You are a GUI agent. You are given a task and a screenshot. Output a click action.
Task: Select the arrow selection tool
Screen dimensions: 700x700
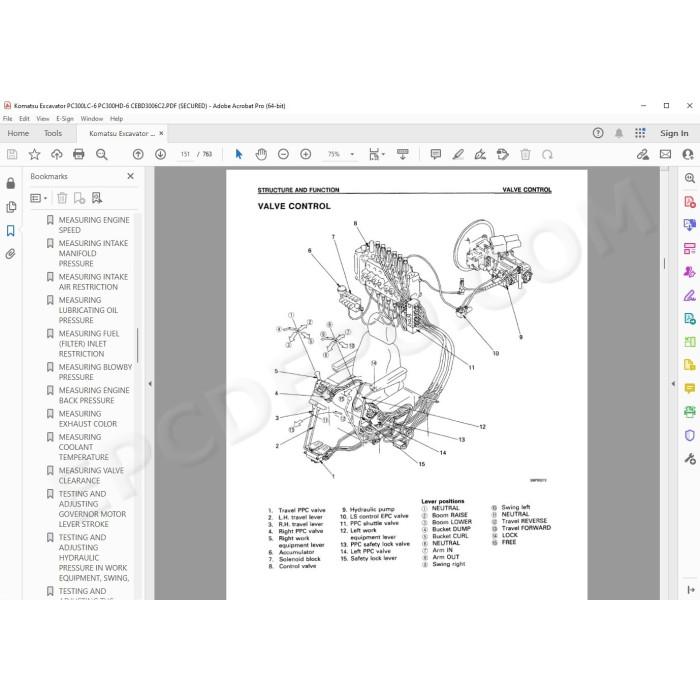click(239, 154)
